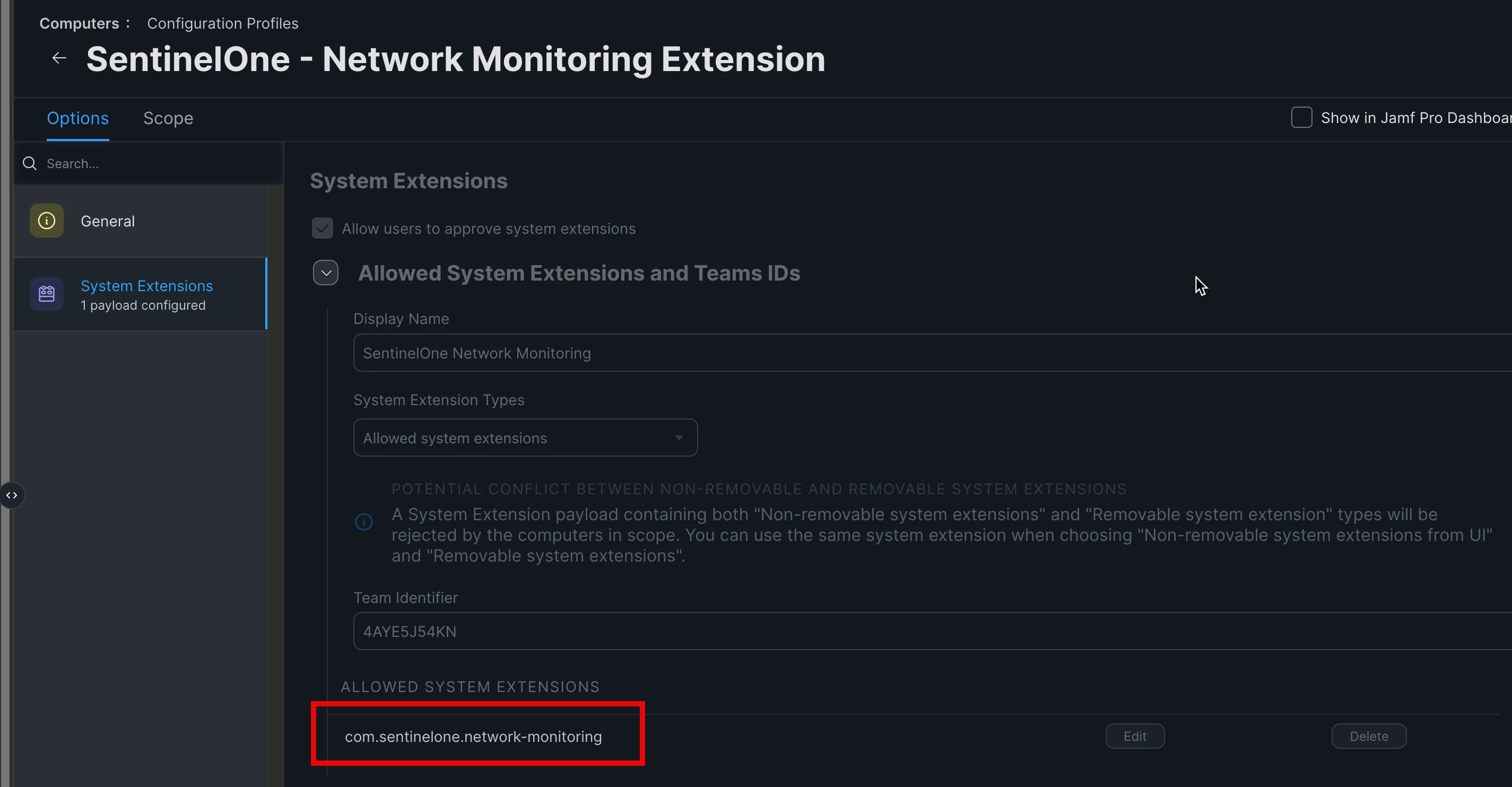Toggle Allow users to approve system extensions
The width and height of the screenshot is (1512, 787).
point(322,228)
